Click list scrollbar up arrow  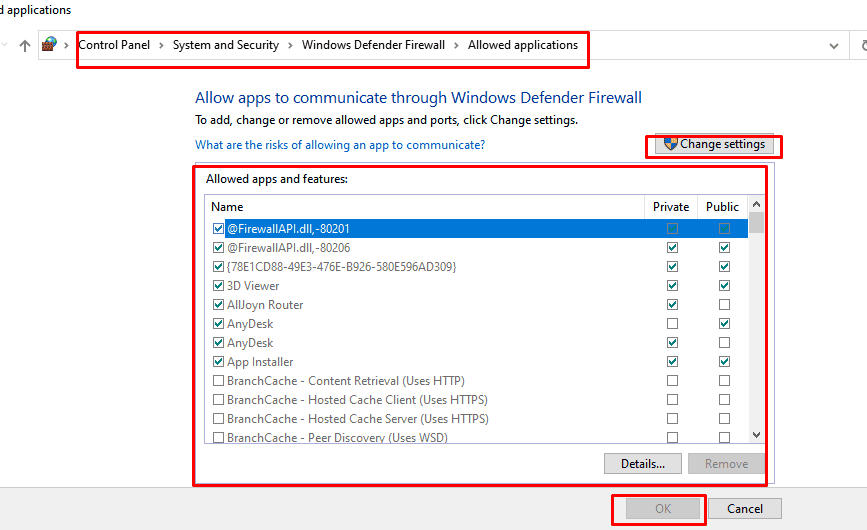(x=756, y=204)
